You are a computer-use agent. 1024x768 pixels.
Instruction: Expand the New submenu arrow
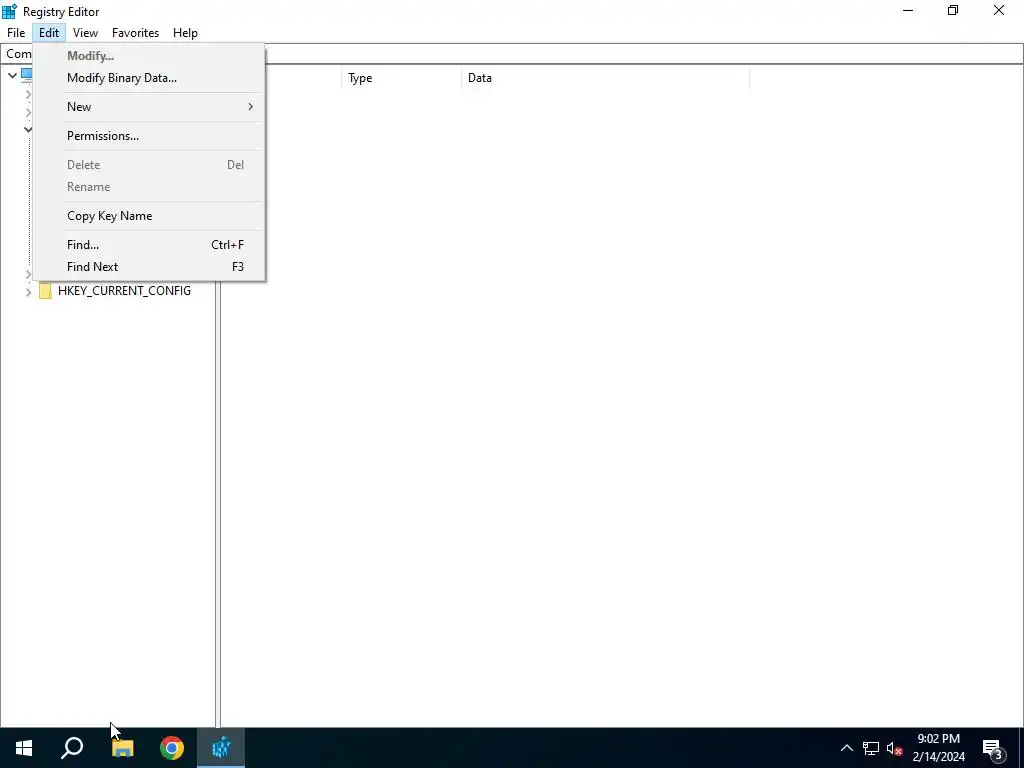tap(250, 106)
